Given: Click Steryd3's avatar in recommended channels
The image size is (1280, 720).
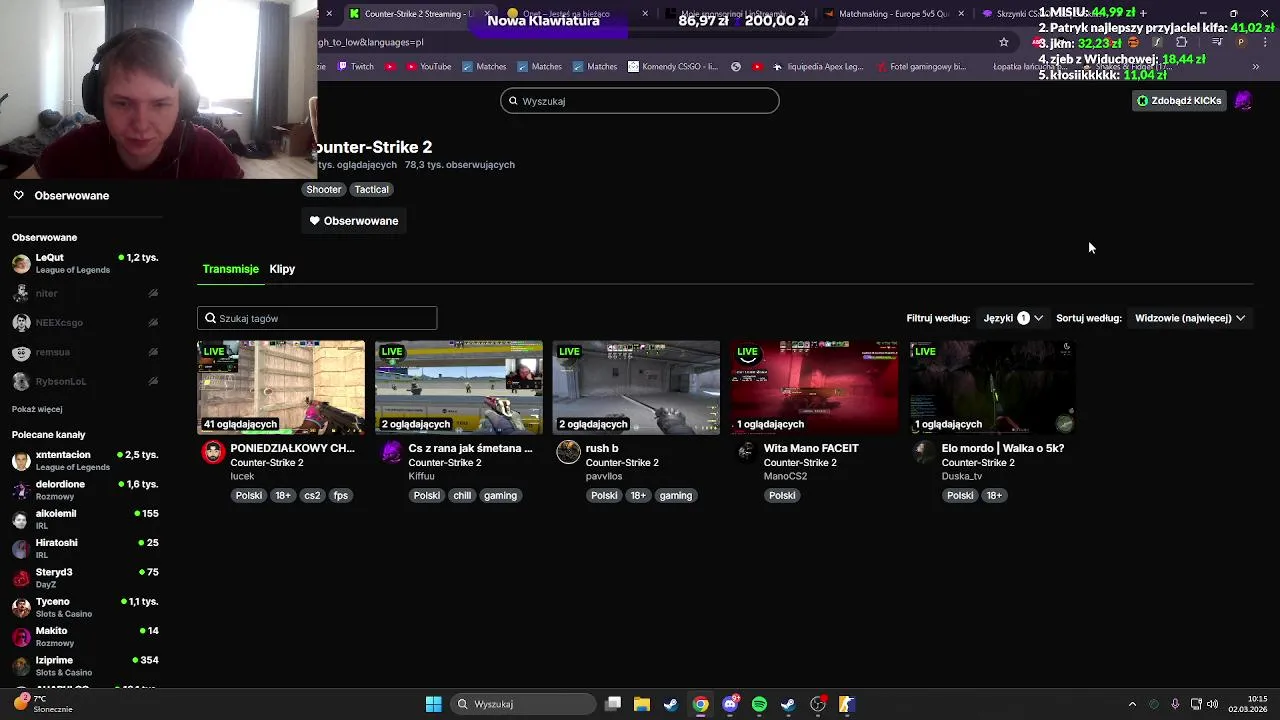Looking at the screenshot, I should coord(21,578).
